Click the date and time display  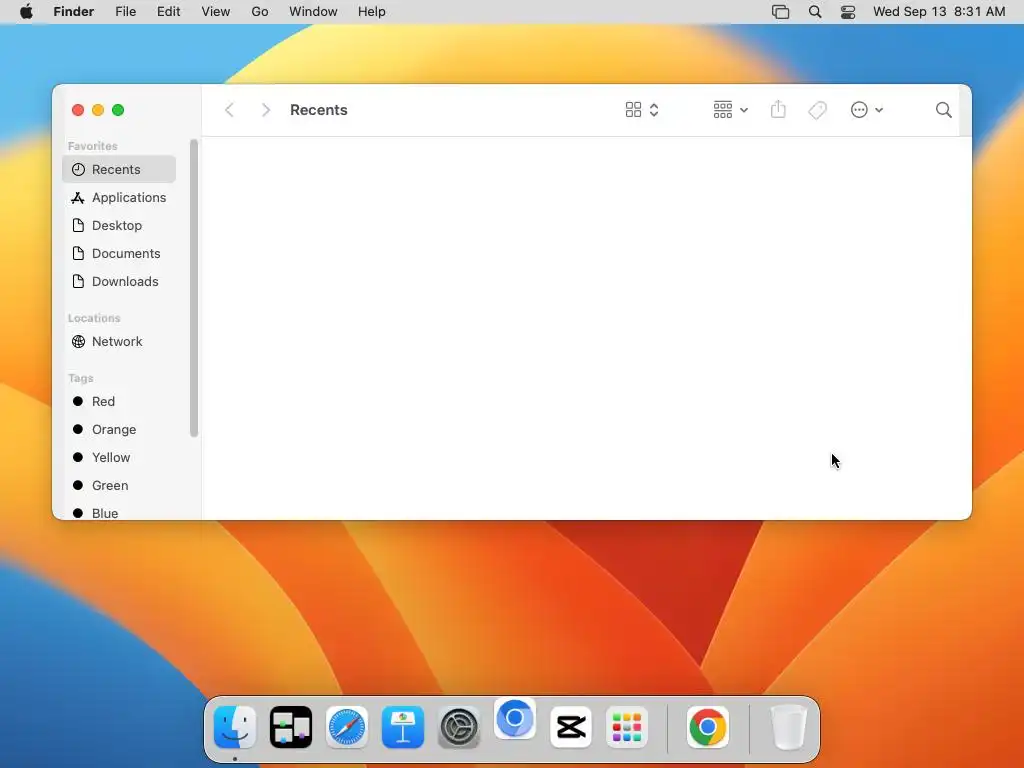click(x=939, y=12)
